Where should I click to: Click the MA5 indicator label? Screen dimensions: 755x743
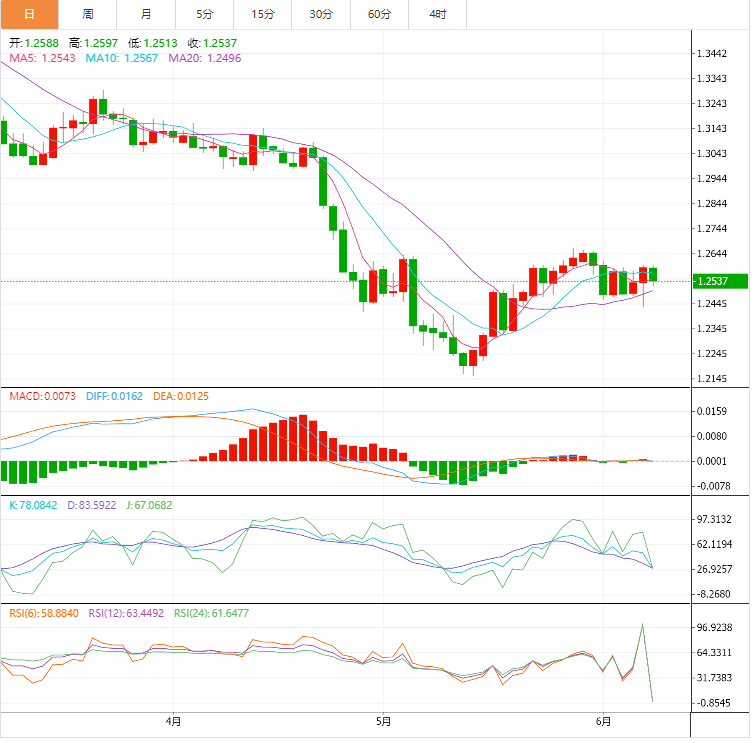coord(42,58)
